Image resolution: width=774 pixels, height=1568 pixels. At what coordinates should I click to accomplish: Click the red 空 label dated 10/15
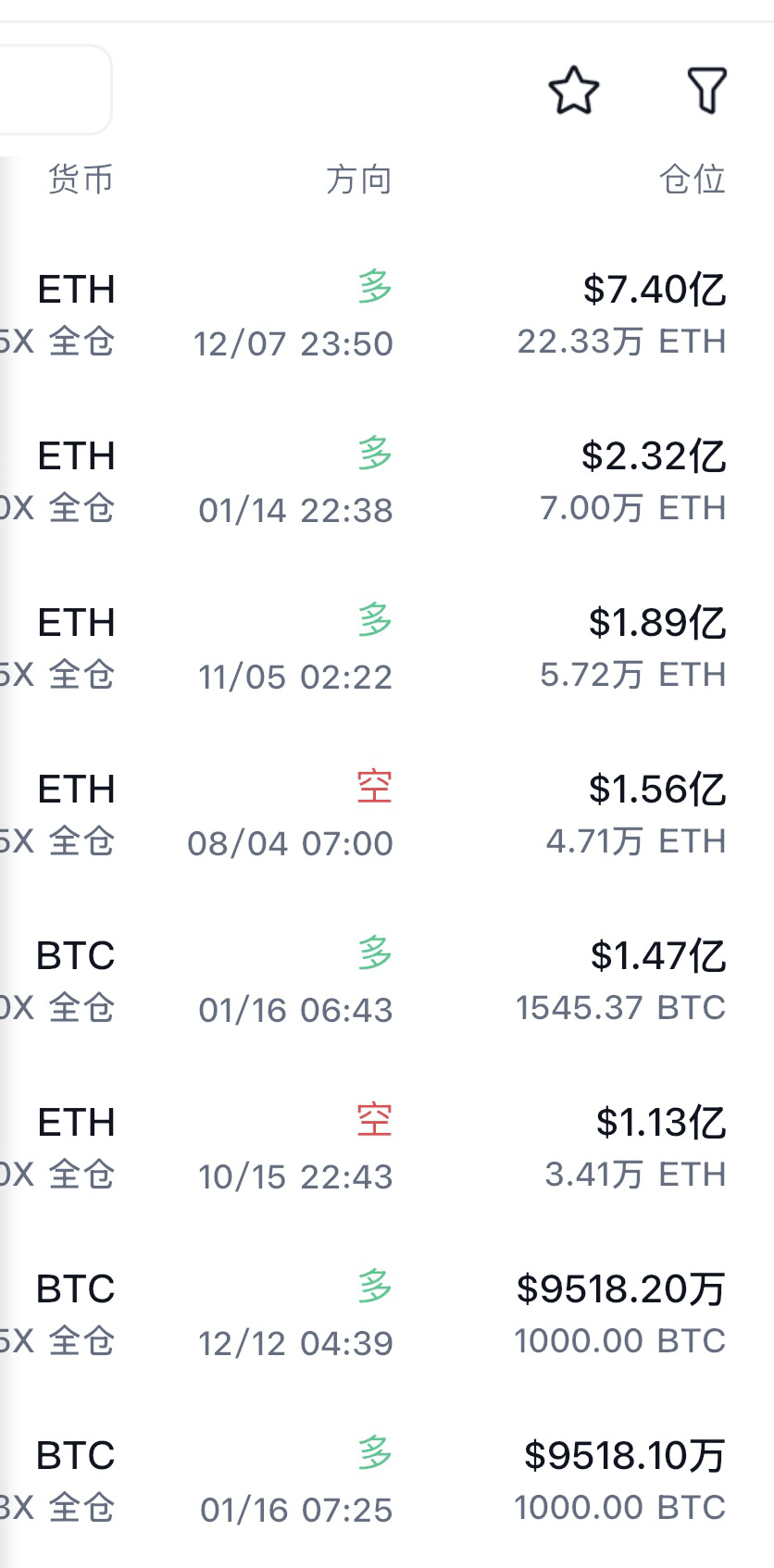tap(374, 1120)
